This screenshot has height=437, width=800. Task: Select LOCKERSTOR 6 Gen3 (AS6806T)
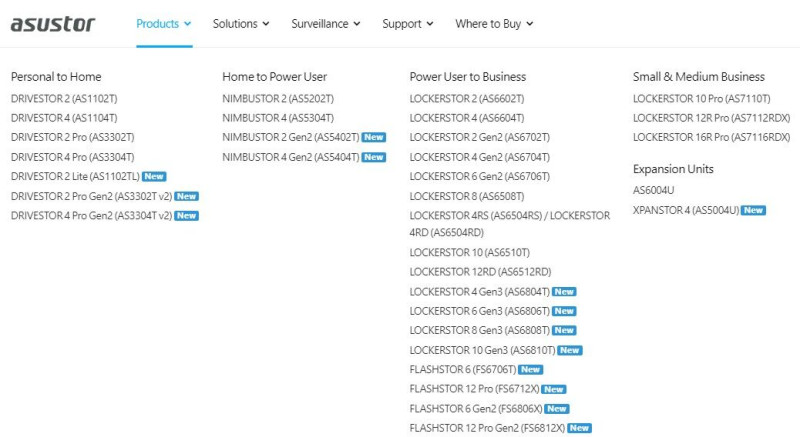(x=480, y=311)
